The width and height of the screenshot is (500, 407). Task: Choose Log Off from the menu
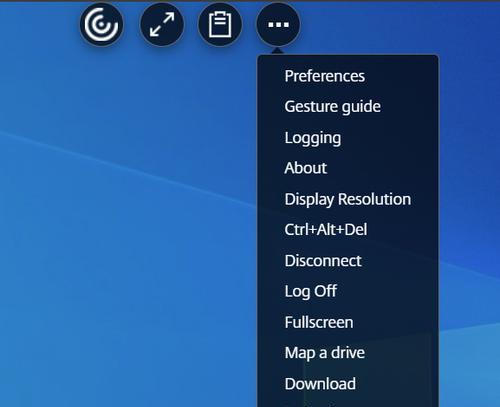(x=311, y=291)
